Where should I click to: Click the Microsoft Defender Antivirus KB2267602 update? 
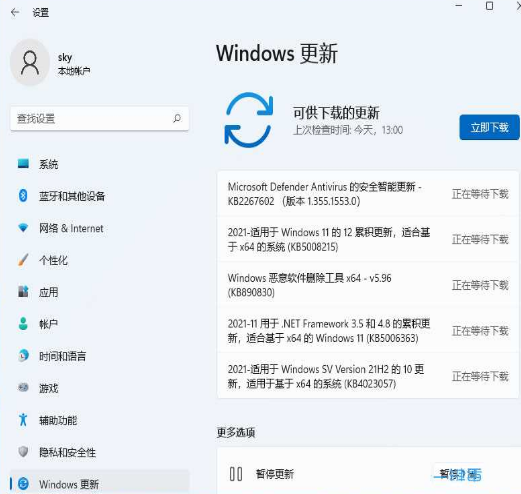368,194
